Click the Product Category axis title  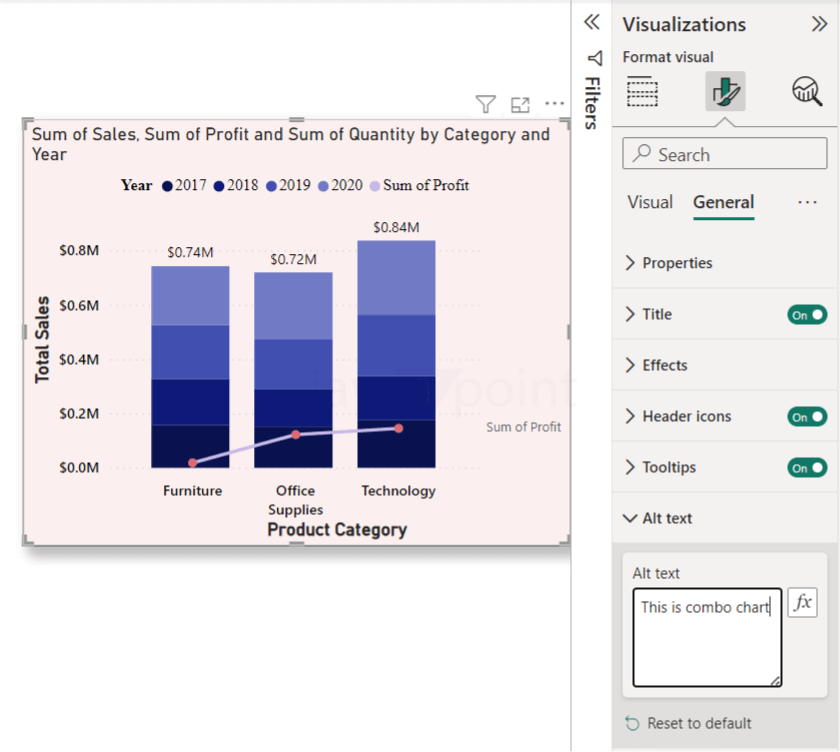click(337, 530)
